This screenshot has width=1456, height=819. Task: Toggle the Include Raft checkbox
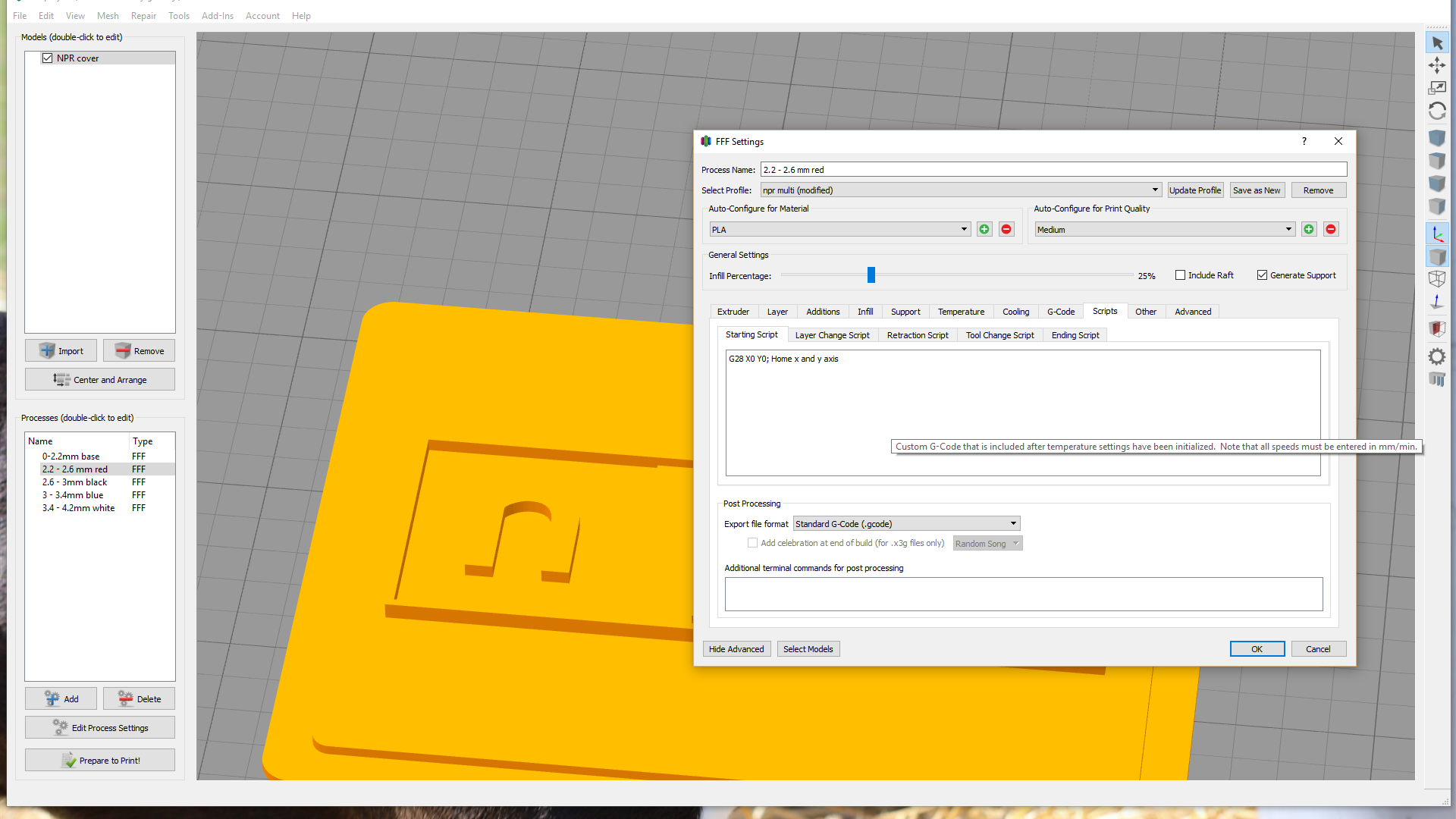[x=1179, y=275]
